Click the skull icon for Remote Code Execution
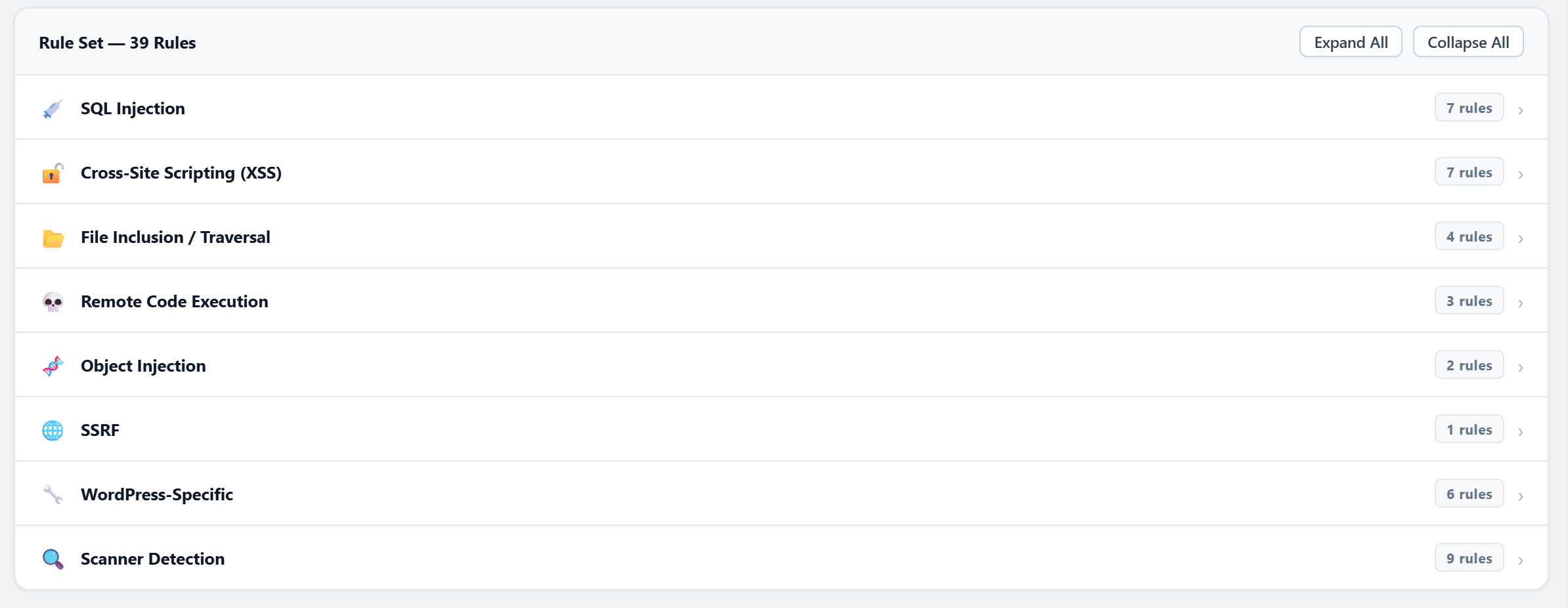Image resolution: width=1568 pixels, height=608 pixels. (53, 301)
